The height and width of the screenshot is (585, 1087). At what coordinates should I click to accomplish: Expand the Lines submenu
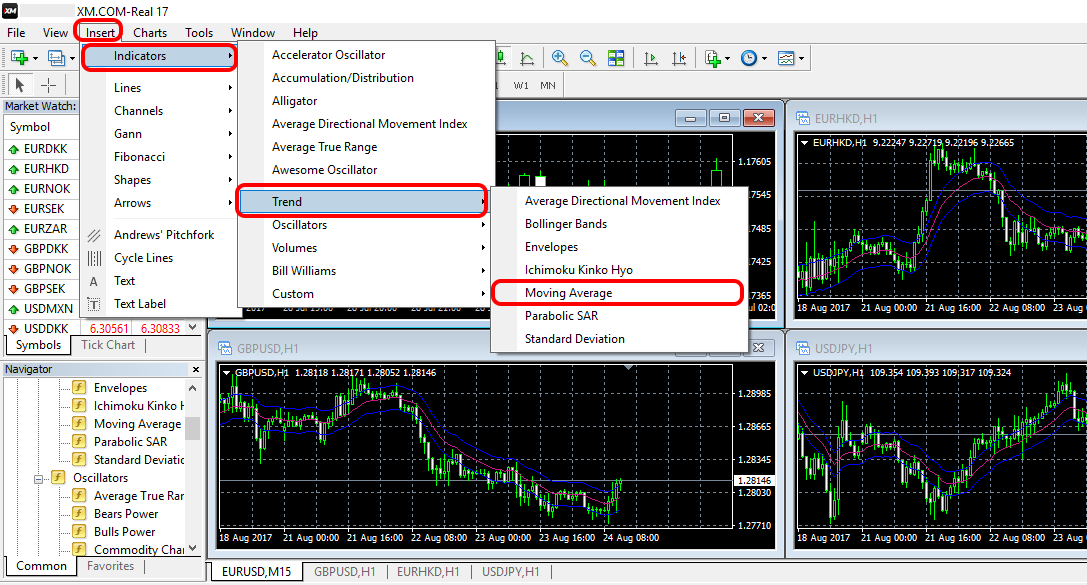159,87
